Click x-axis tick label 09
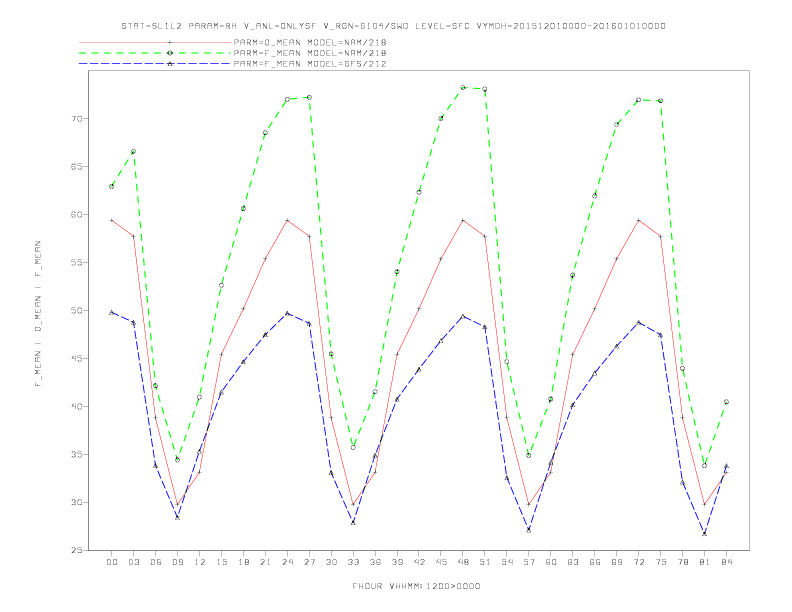The width and height of the screenshot is (792, 612). [177, 562]
